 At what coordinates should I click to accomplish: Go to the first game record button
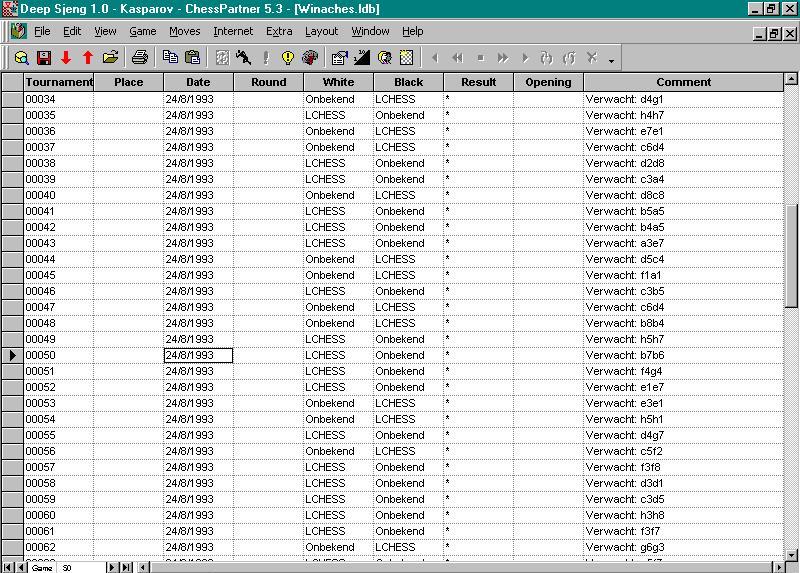point(8,567)
